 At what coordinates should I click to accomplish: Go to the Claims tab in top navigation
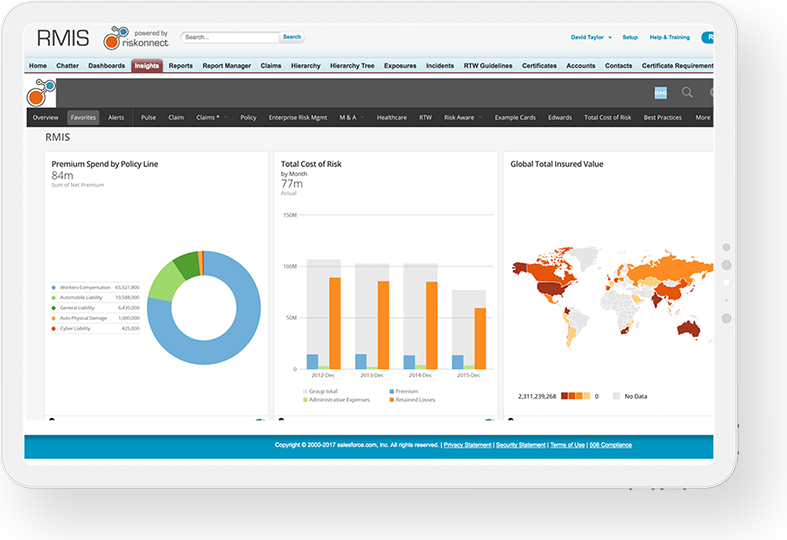pyautogui.click(x=271, y=66)
